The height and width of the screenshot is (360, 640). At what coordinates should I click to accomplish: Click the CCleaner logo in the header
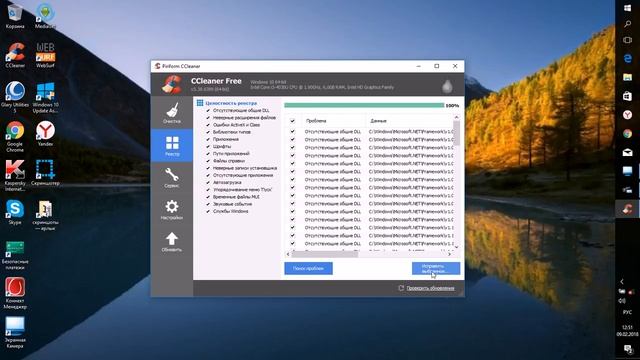(172, 84)
